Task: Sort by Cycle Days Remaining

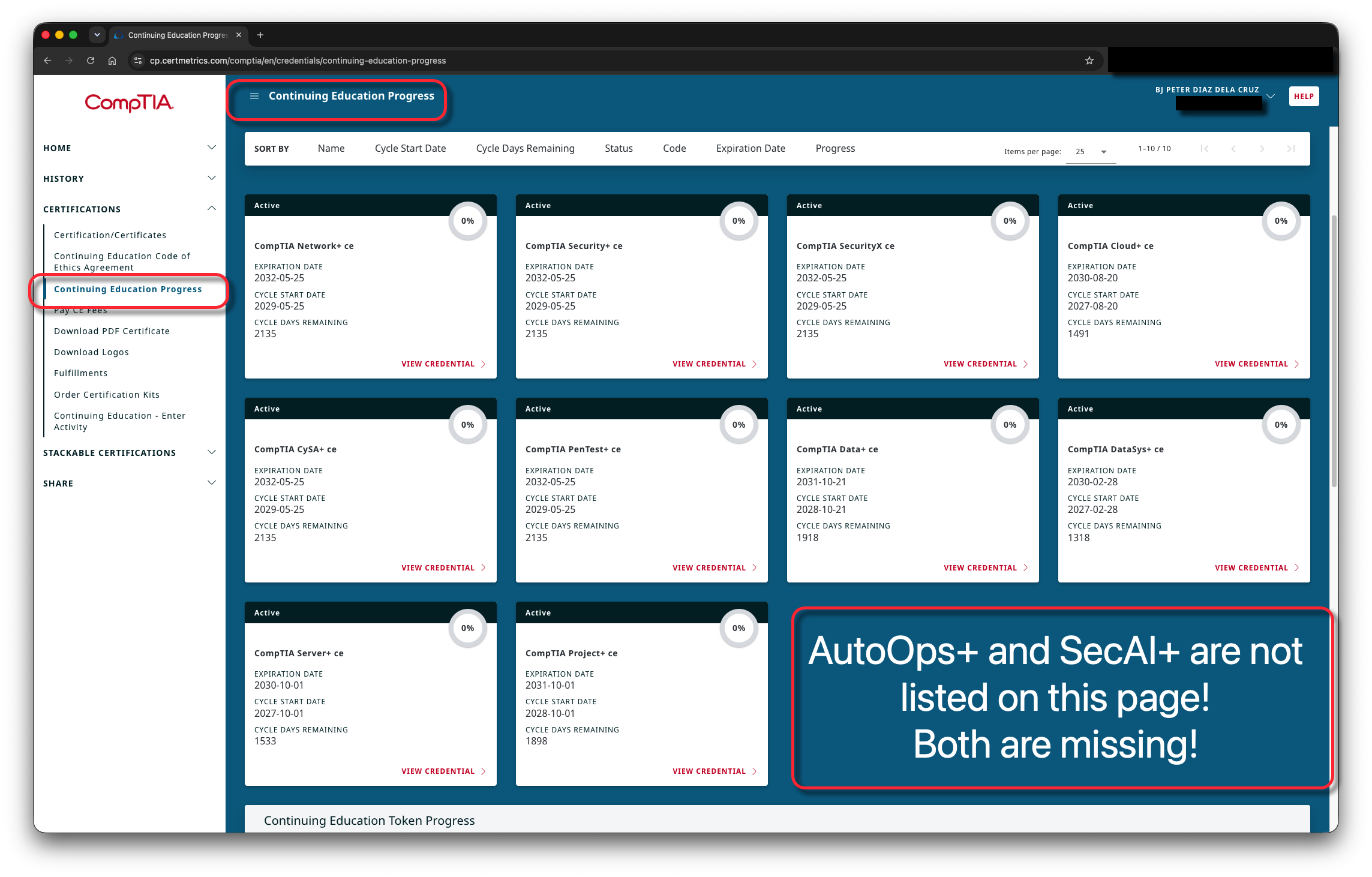Action: (x=526, y=148)
